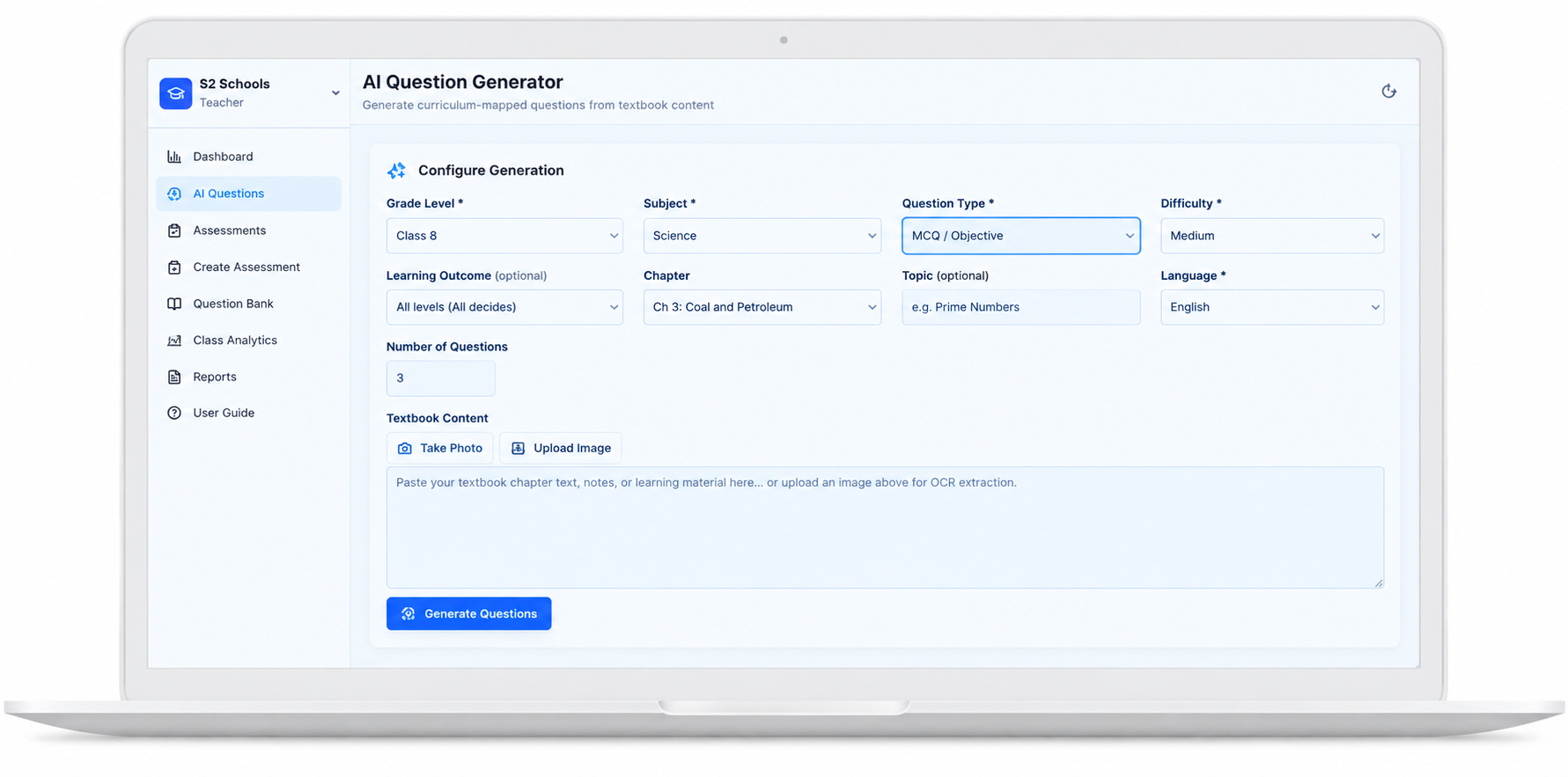The height and width of the screenshot is (777, 1568).
Task: Expand the S2 Schools account switcher chevron
Action: click(x=335, y=93)
